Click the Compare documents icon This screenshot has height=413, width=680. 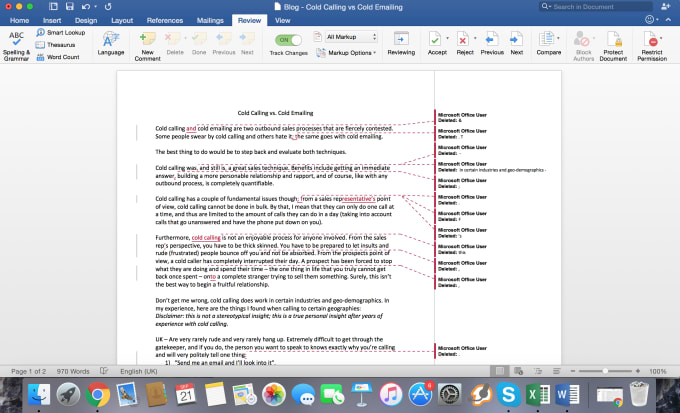(x=546, y=39)
